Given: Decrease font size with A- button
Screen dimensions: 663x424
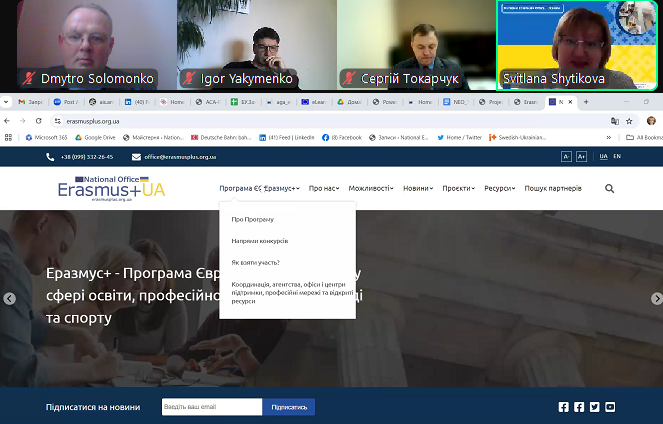Looking at the screenshot, I should (x=566, y=157).
